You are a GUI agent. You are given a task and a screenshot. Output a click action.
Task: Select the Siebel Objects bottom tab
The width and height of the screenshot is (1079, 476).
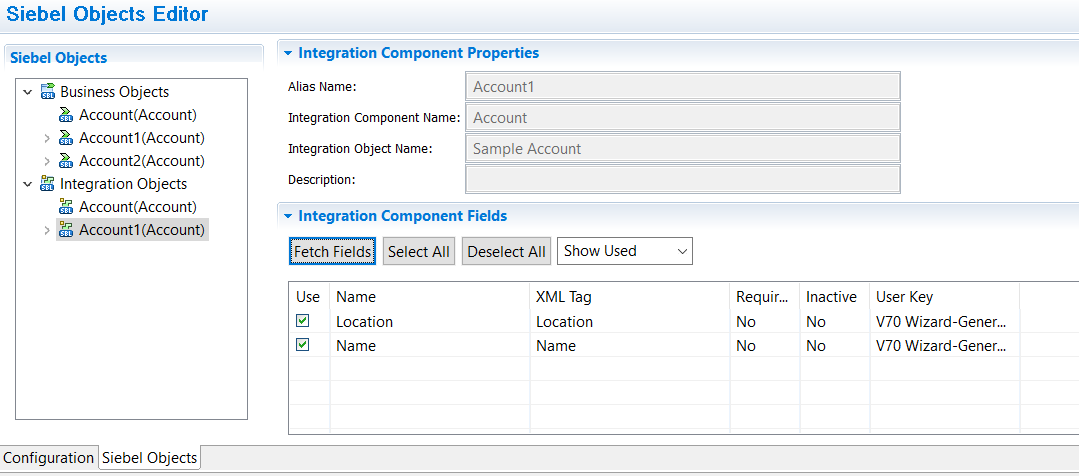point(149,457)
